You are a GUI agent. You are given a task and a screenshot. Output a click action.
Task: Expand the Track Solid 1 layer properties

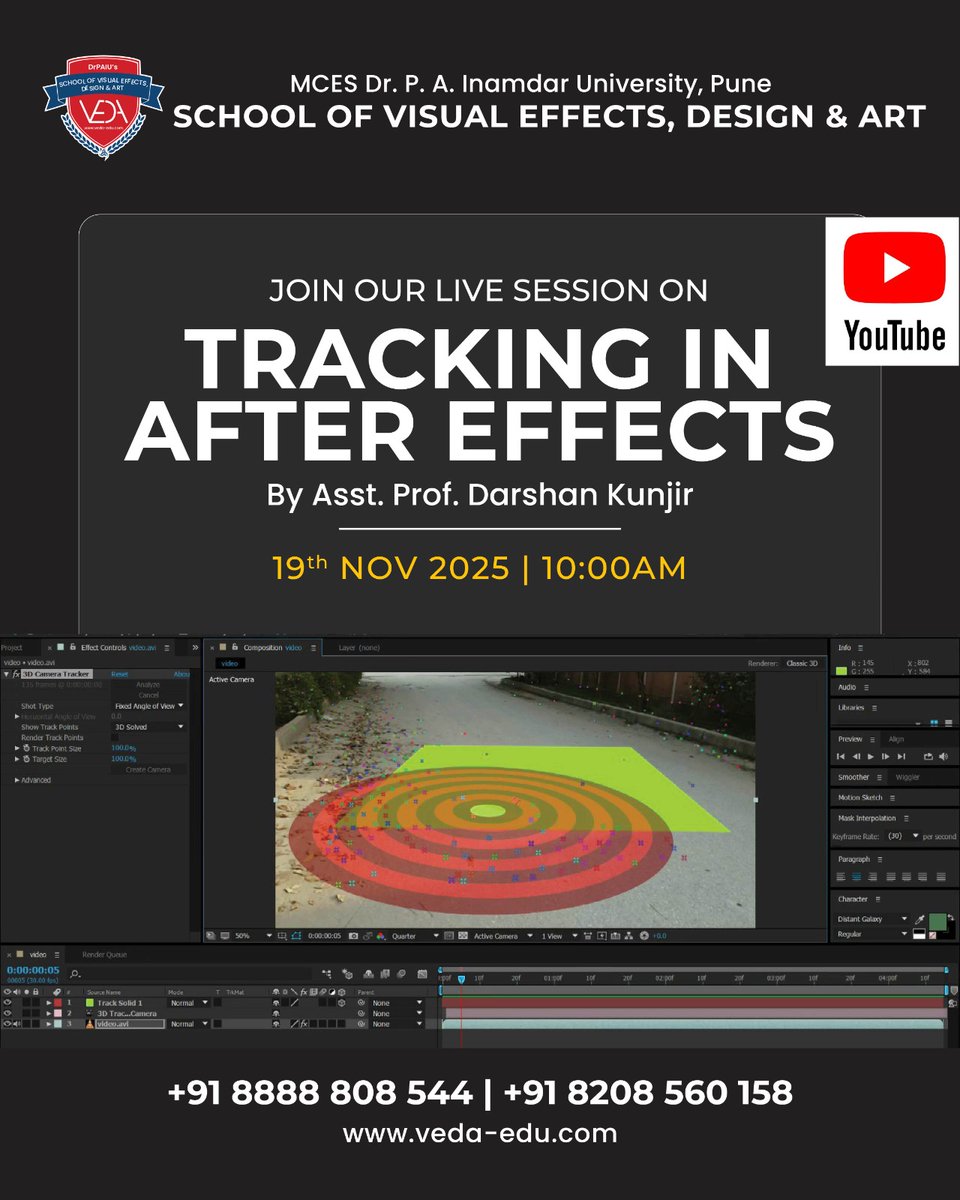pyautogui.click(x=48, y=1003)
